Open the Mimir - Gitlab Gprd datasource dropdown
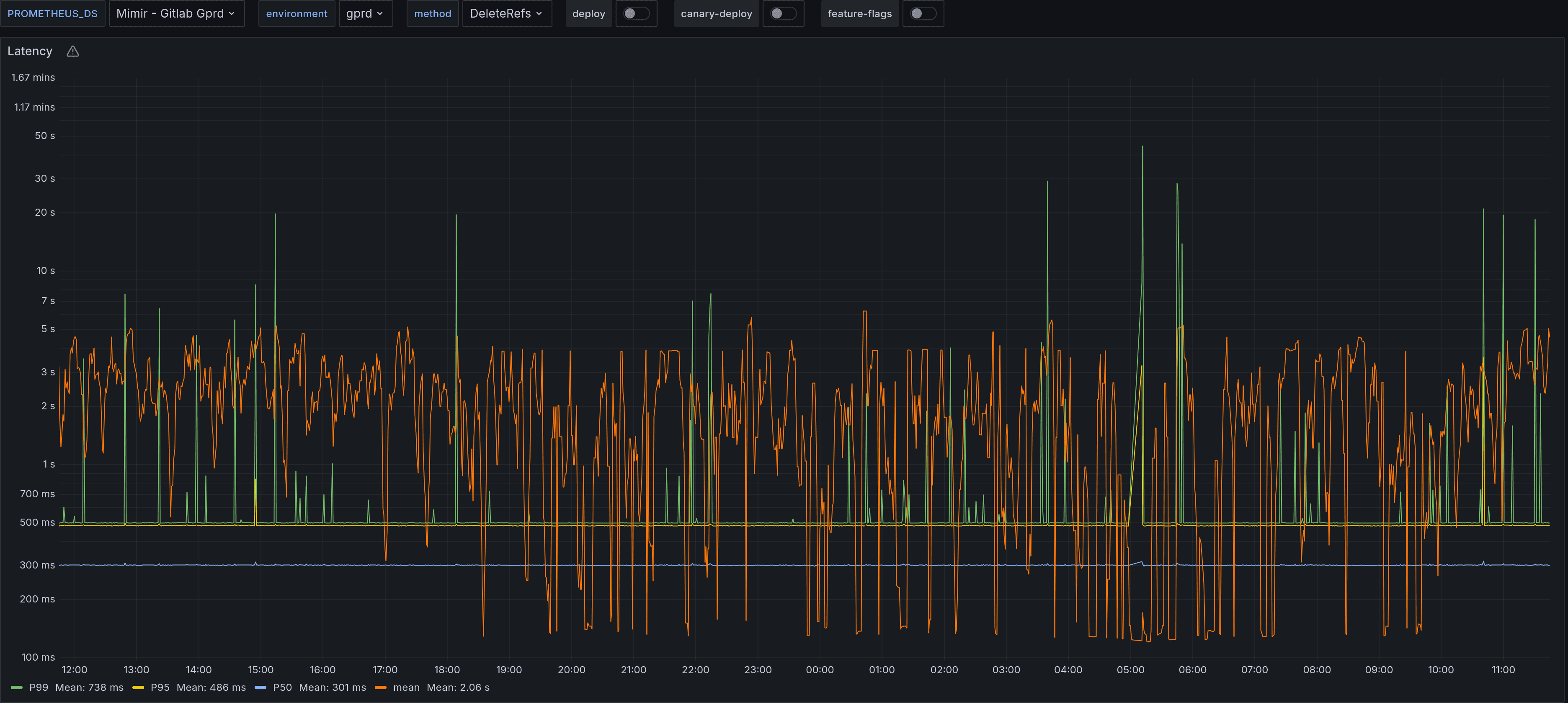Image resolution: width=1568 pixels, height=703 pixels. coord(176,13)
